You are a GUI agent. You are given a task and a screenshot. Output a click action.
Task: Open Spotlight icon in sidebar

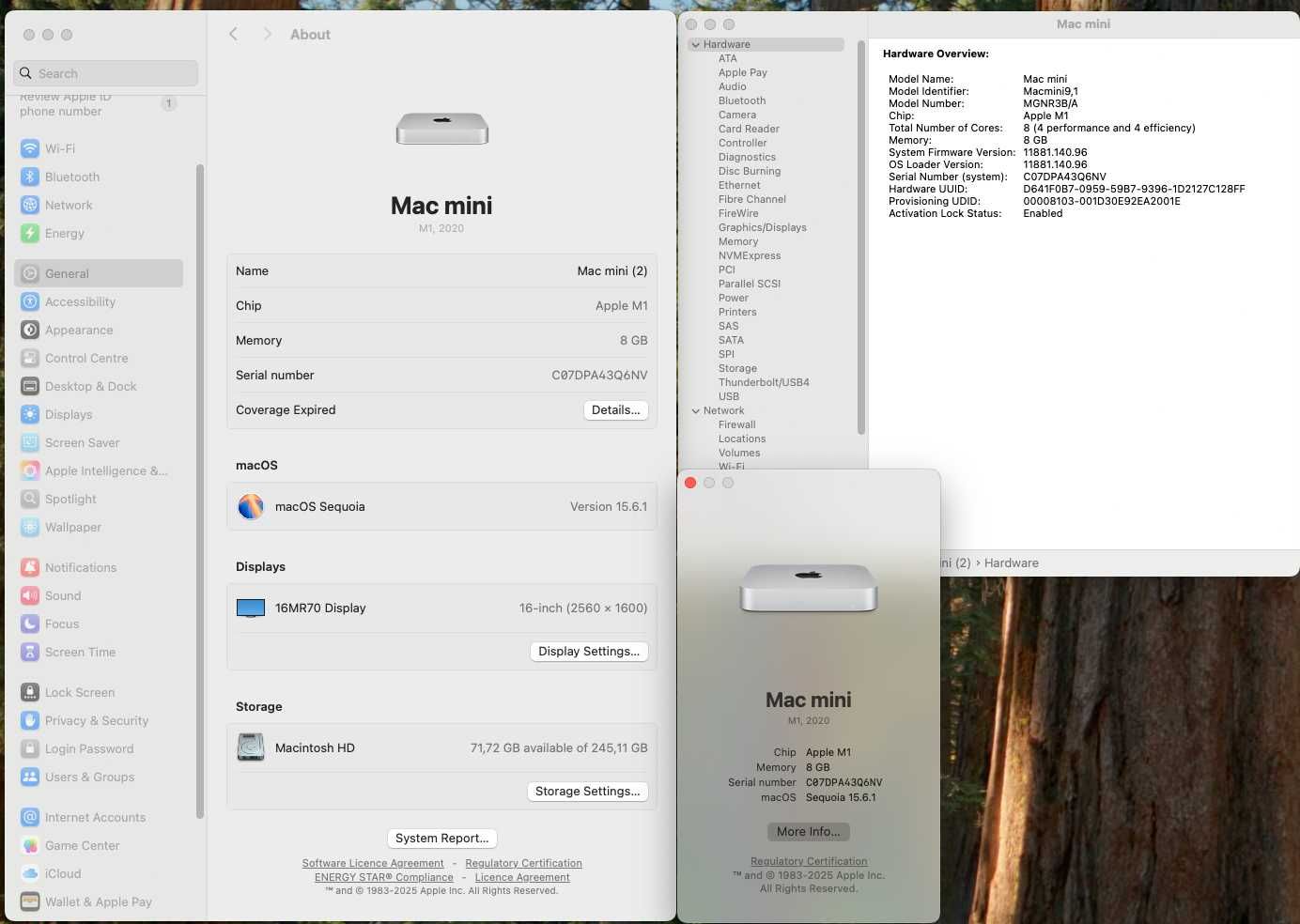(30, 499)
